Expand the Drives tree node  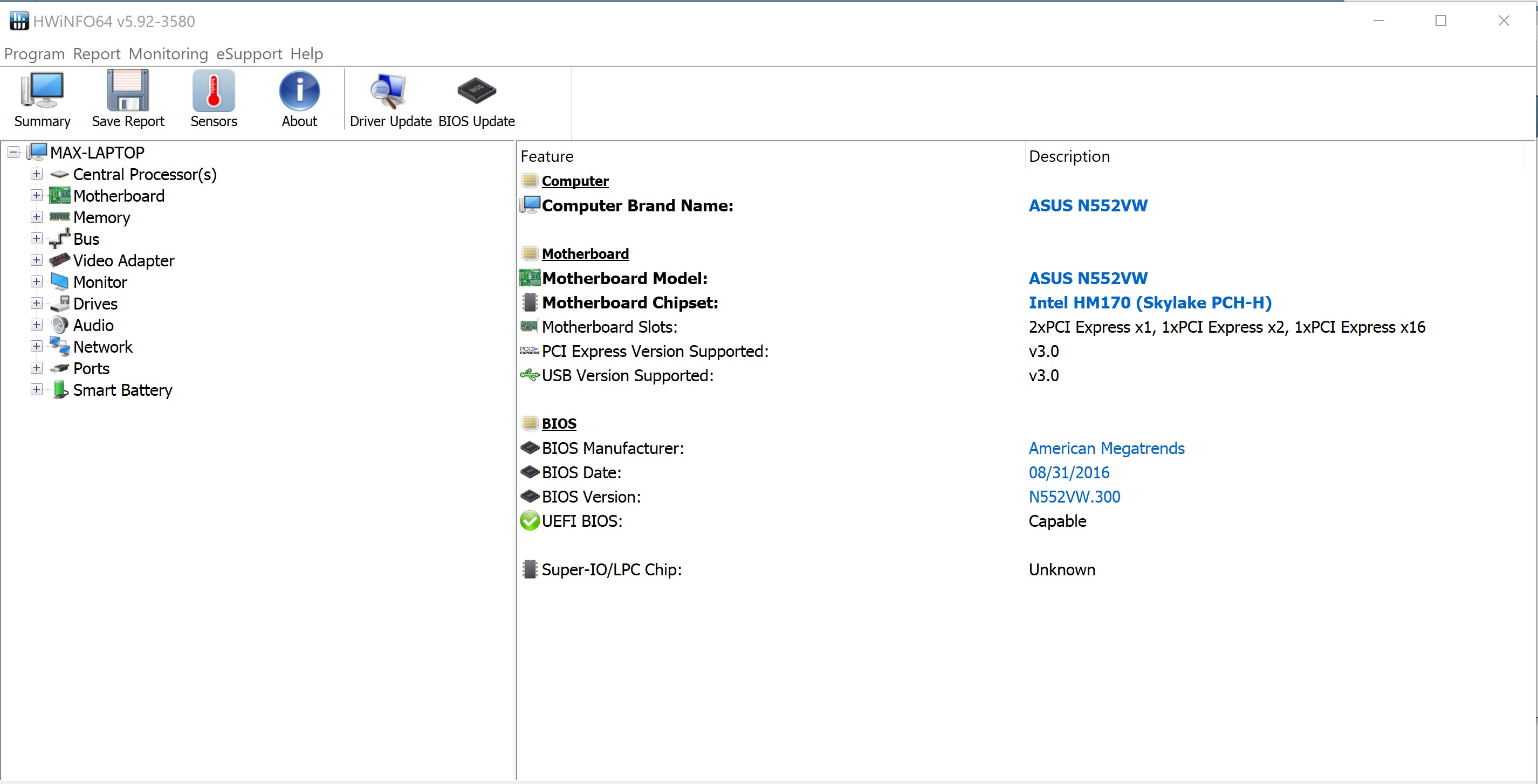point(37,302)
